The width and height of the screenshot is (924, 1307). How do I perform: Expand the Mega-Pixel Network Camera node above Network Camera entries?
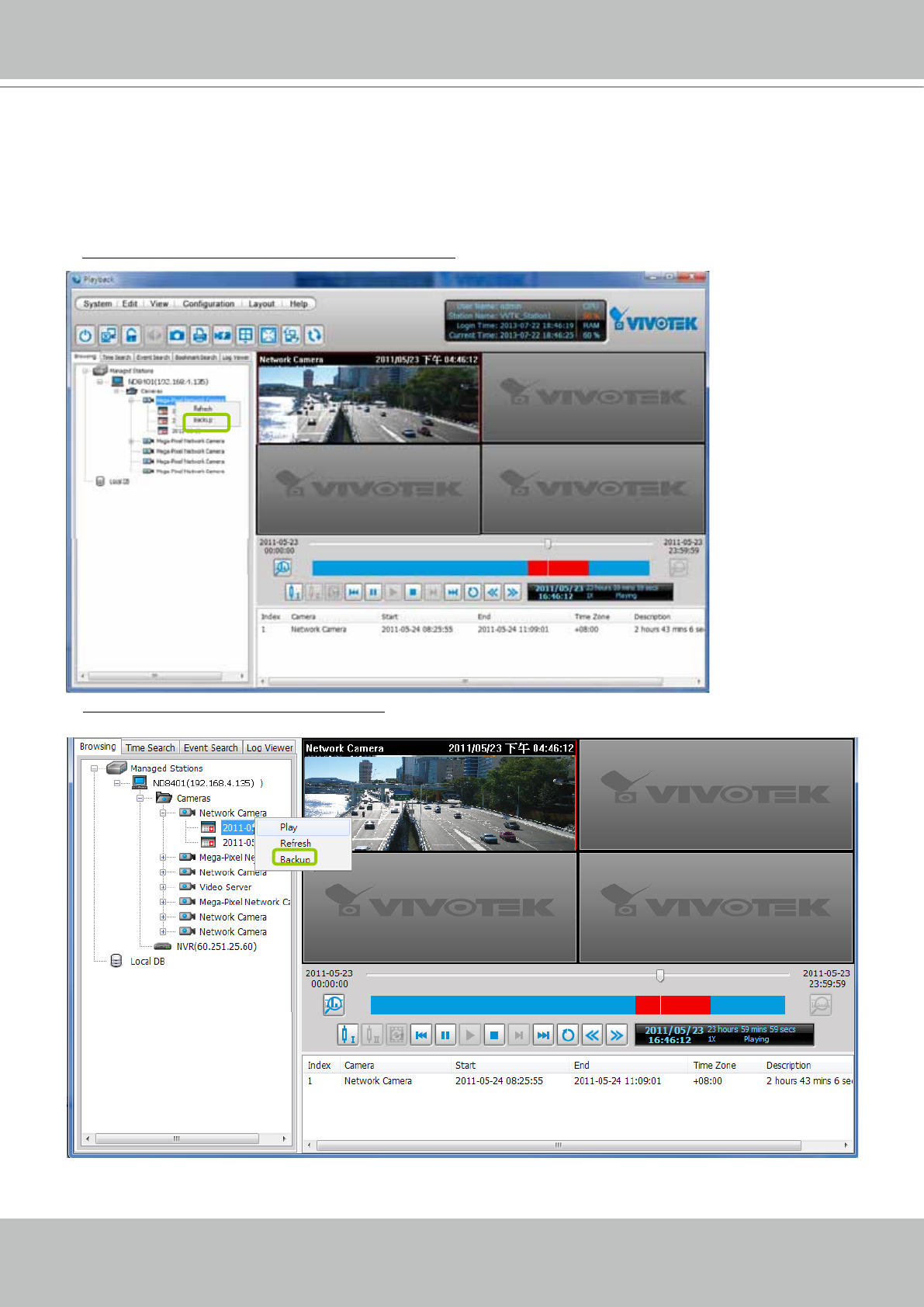coord(163,902)
